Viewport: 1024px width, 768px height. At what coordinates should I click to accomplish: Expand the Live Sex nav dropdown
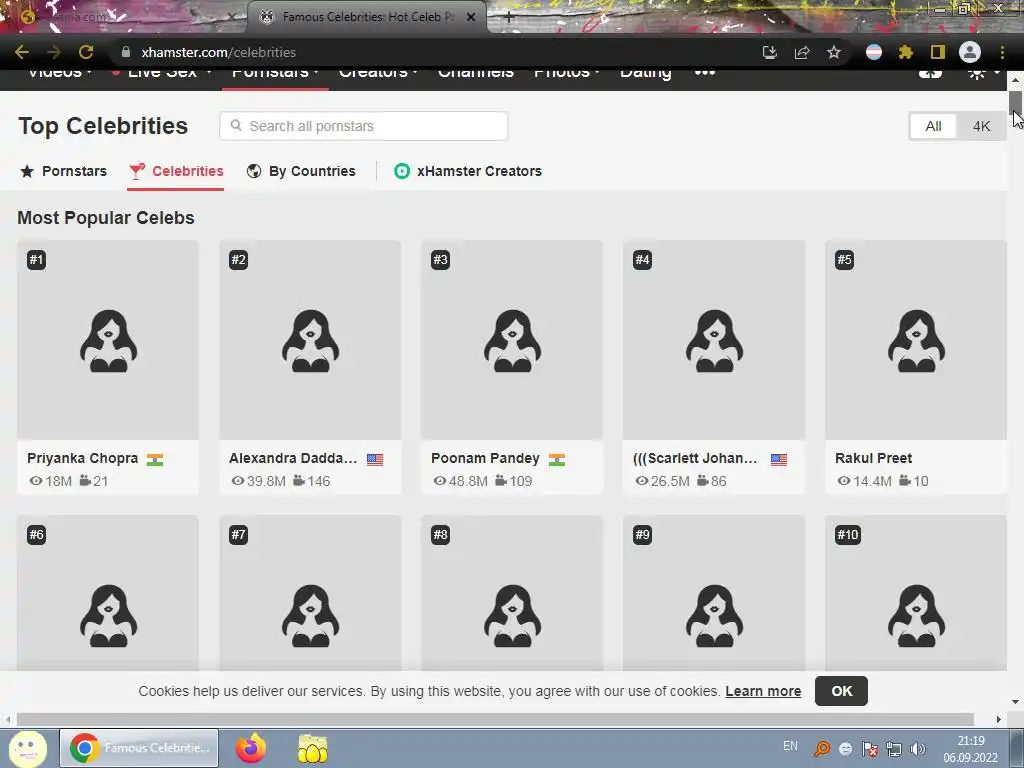point(162,72)
